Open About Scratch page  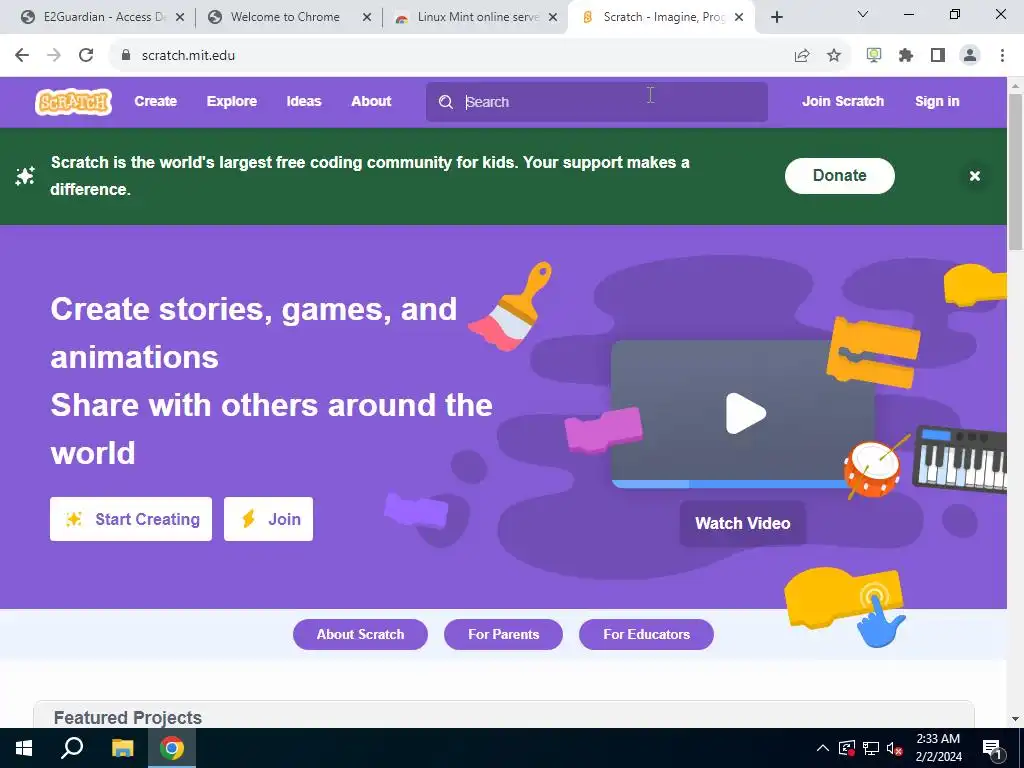click(x=360, y=634)
